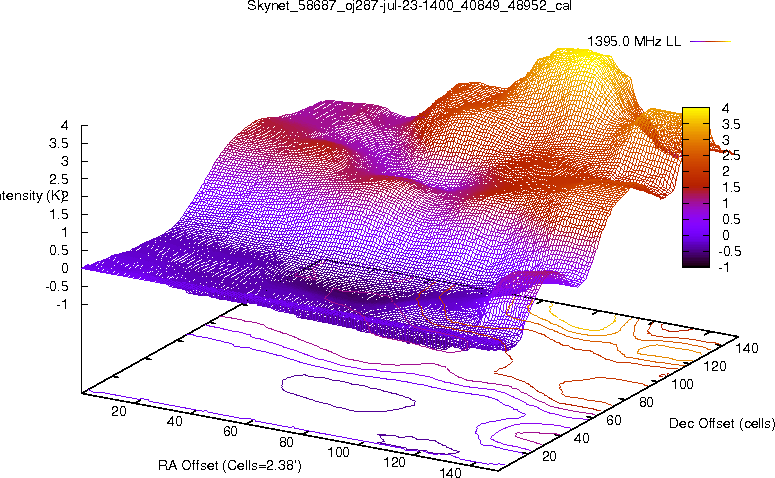Image resolution: width=775 pixels, height=478 pixels.
Task: Click the legend line sample beside 1395.0 MHz LL
Action: click(x=710, y=42)
